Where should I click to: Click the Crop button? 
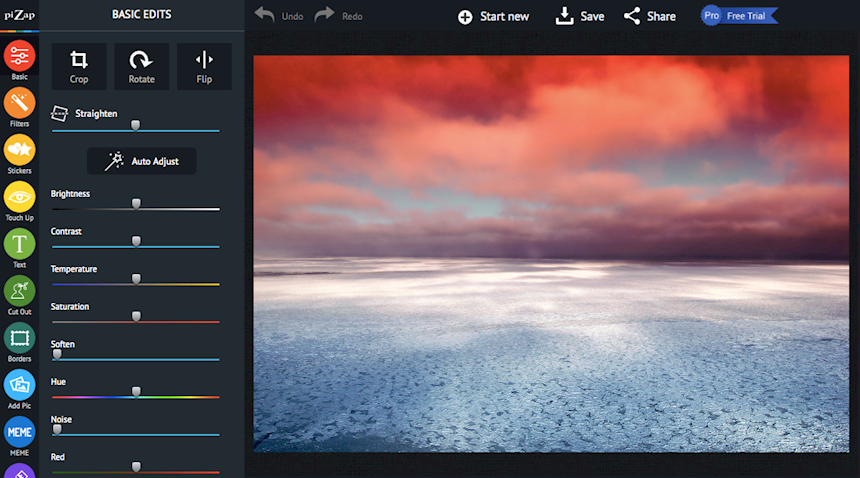tap(79, 66)
